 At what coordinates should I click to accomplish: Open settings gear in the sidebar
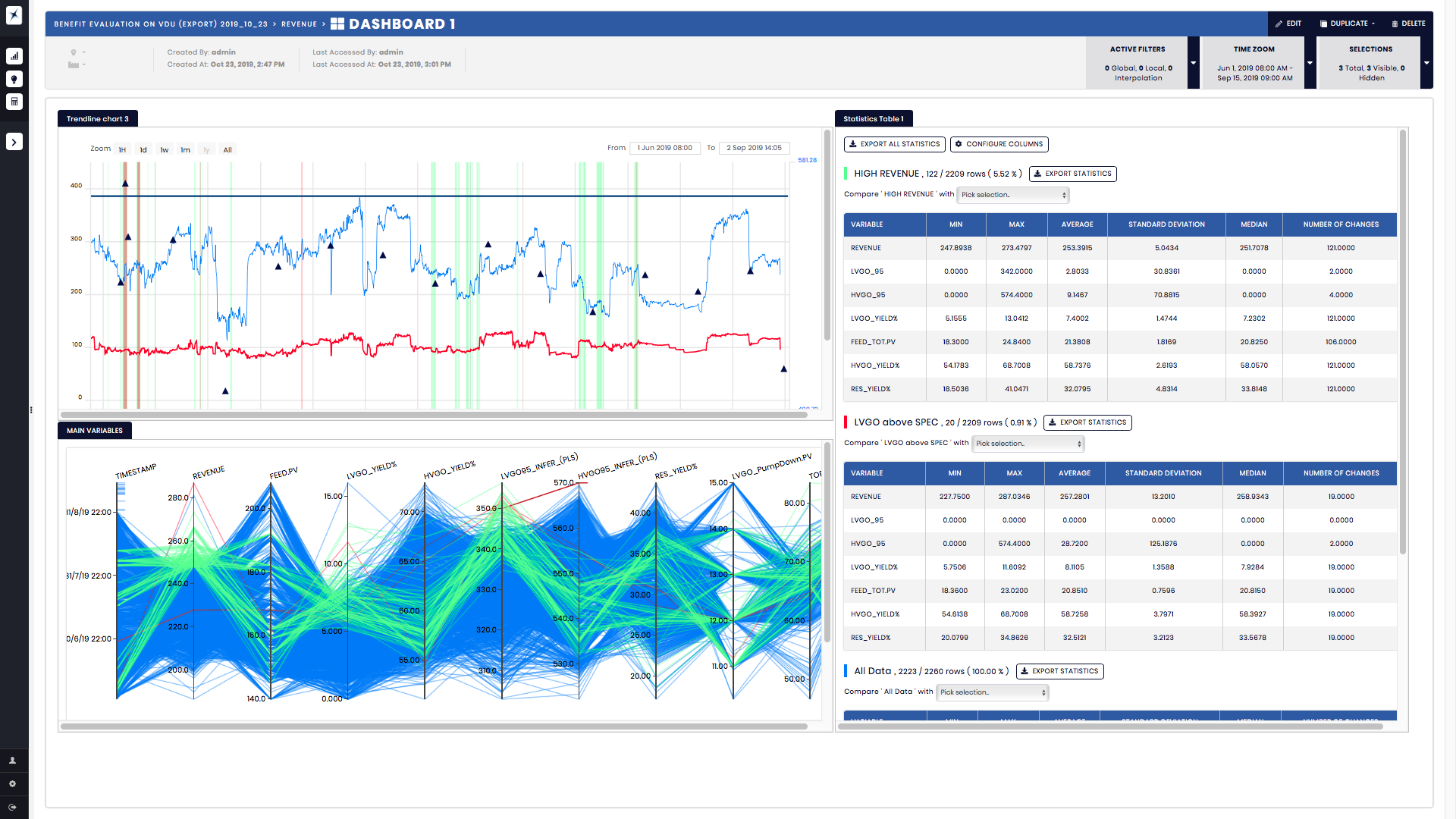point(13,784)
